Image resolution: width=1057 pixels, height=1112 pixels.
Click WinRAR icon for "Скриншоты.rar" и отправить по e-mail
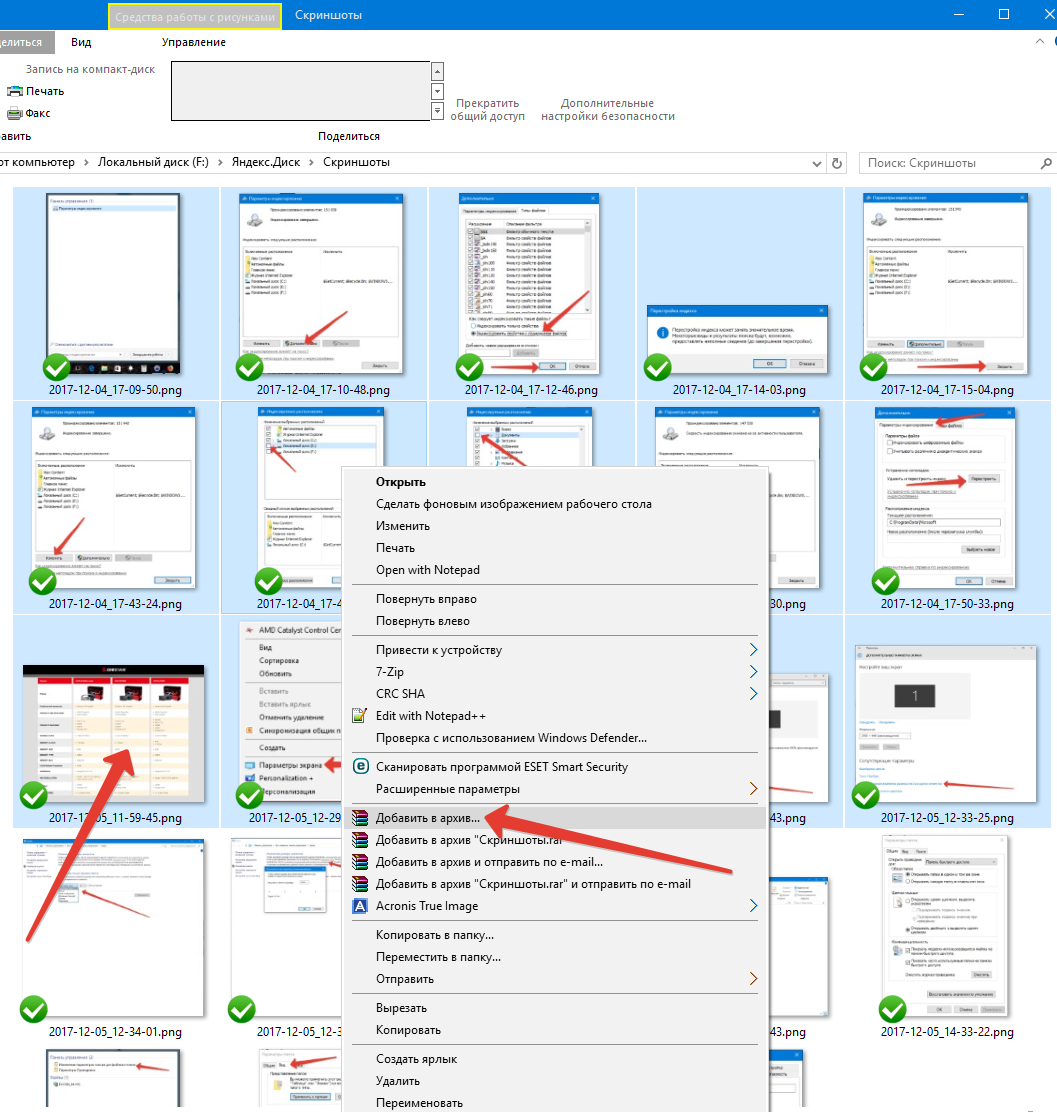[360, 884]
